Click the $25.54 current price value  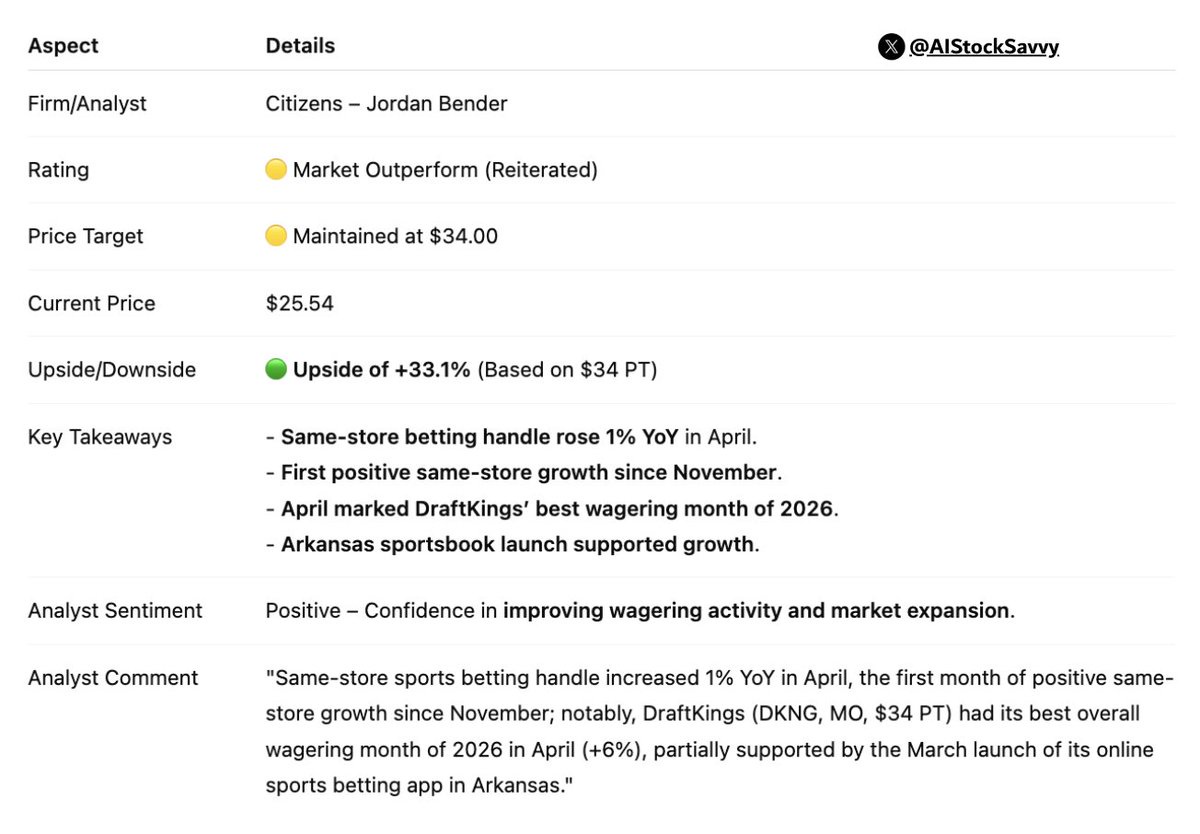(300, 304)
